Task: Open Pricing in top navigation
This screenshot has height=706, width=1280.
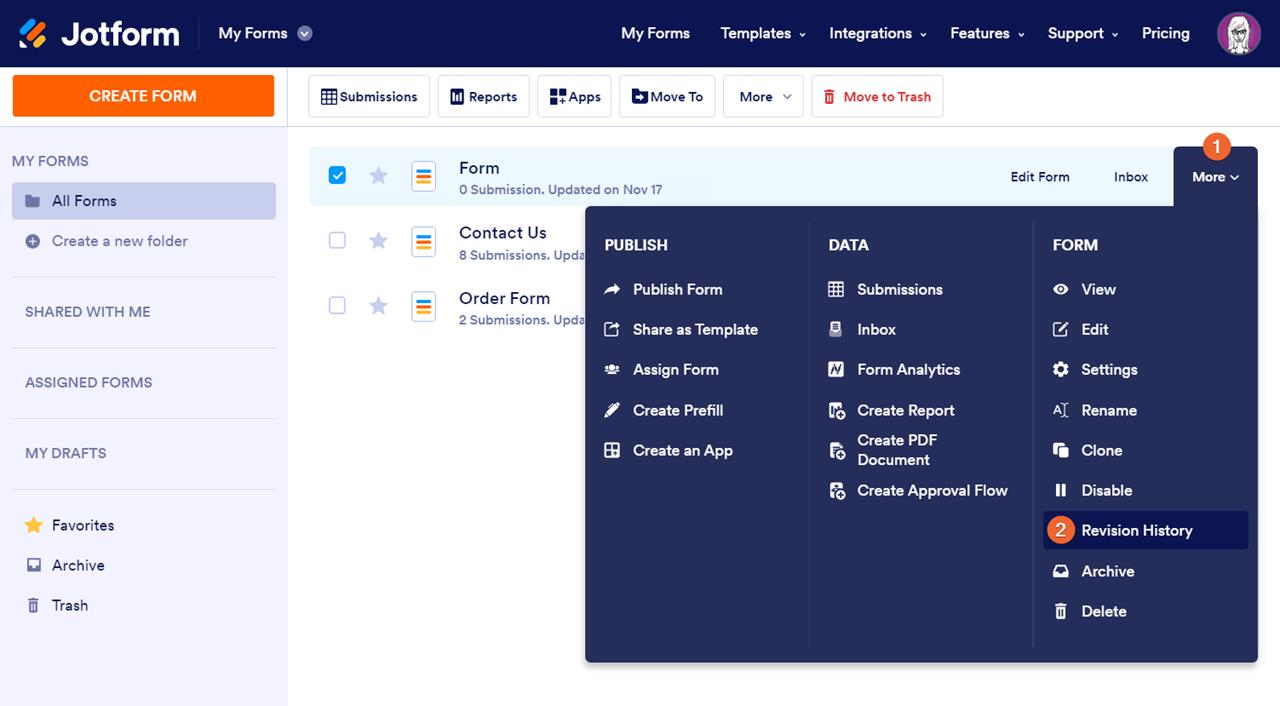Action: (1166, 33)
